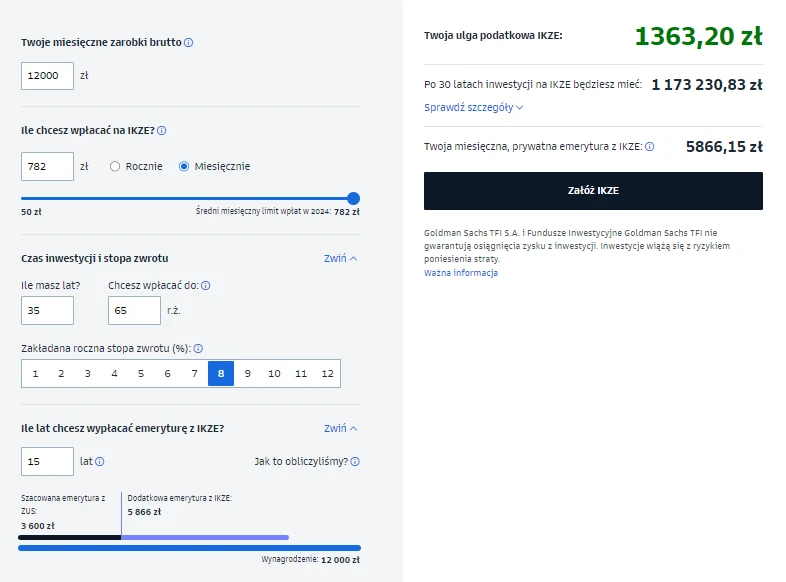The image size is (786, 582).
Task: Select the 'Miesięcznie' radio option
Action: point(184,166)
